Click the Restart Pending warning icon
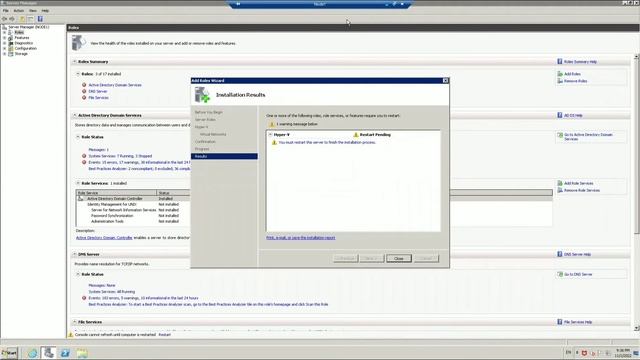The width and height of the screenshot is (640, 360). coord(356,135)
